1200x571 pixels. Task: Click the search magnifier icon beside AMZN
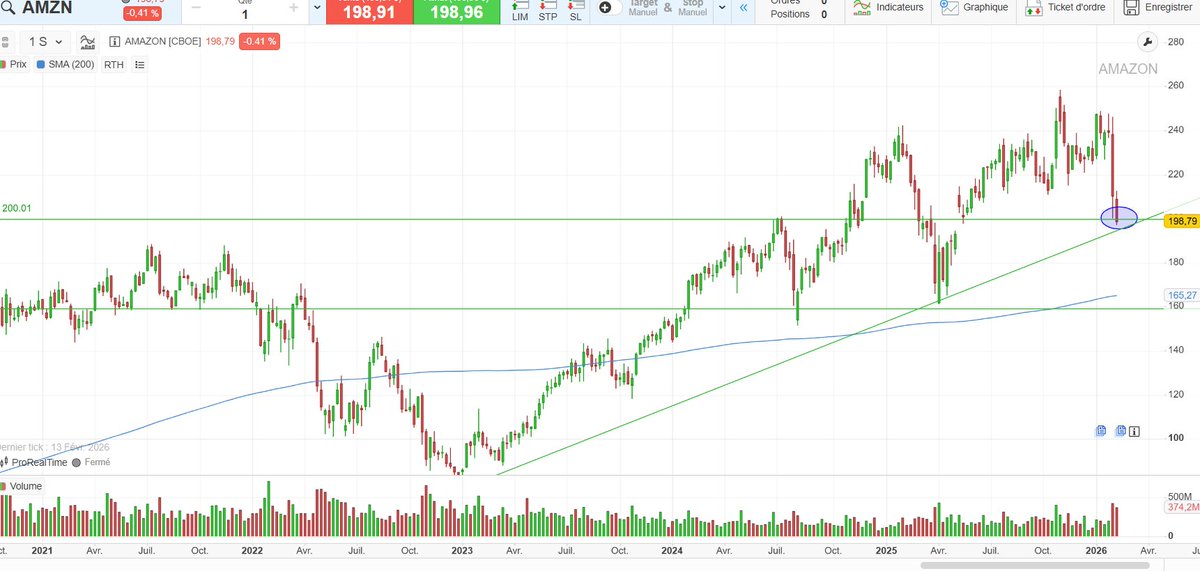(9, 8)
